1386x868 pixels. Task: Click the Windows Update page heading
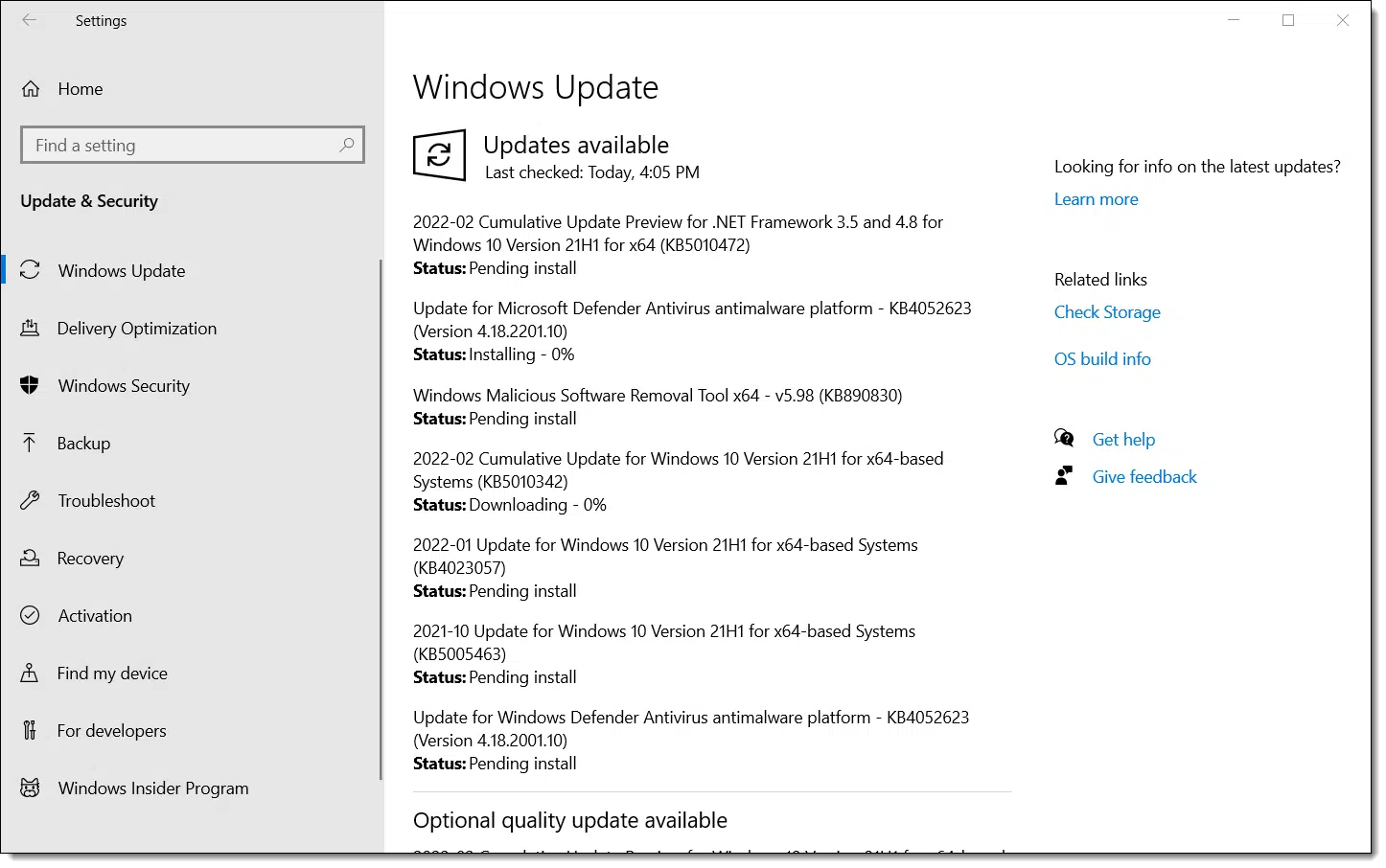536,87
